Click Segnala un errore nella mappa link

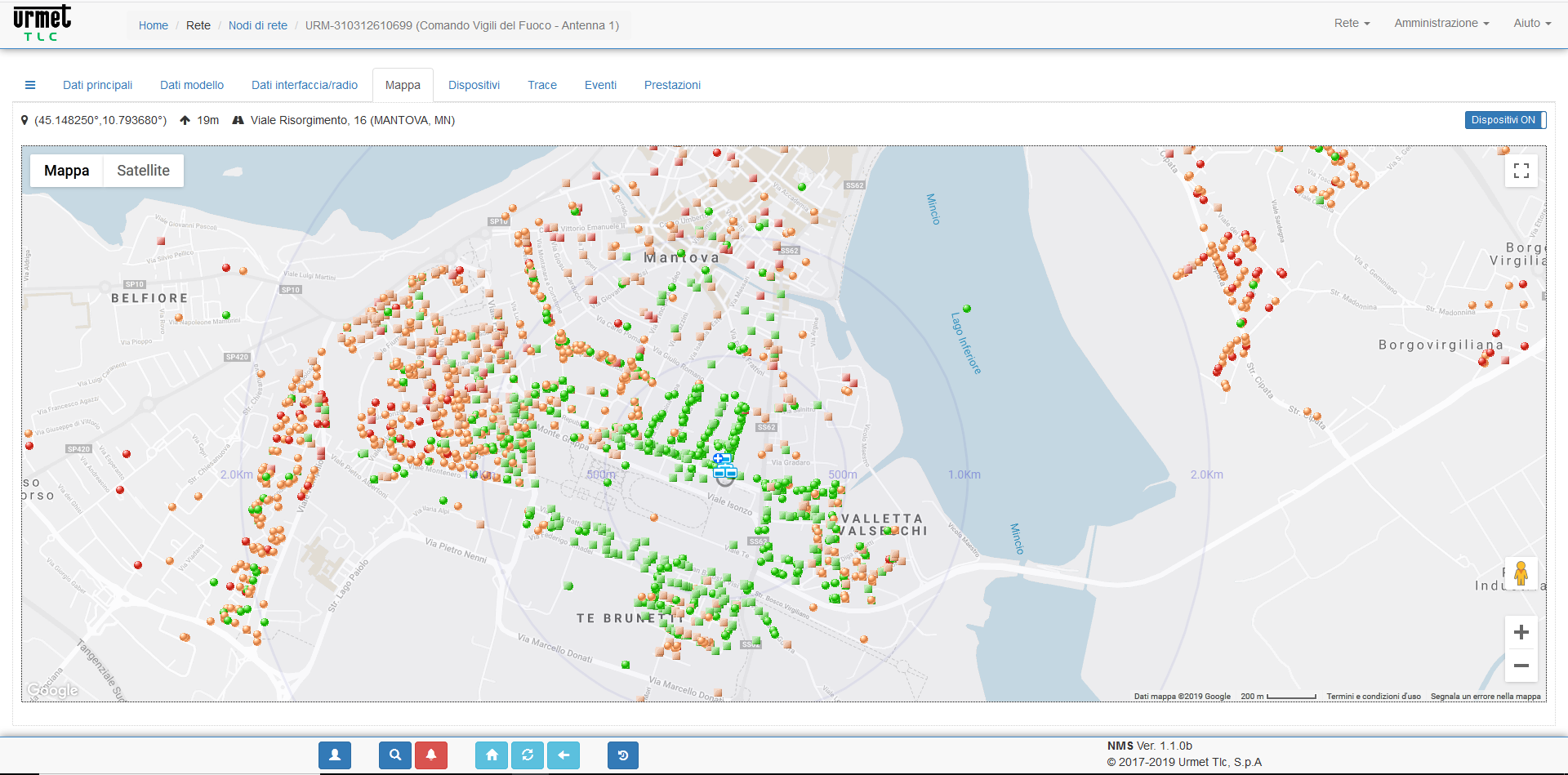pyautogui.click(x=1486, y=697)
